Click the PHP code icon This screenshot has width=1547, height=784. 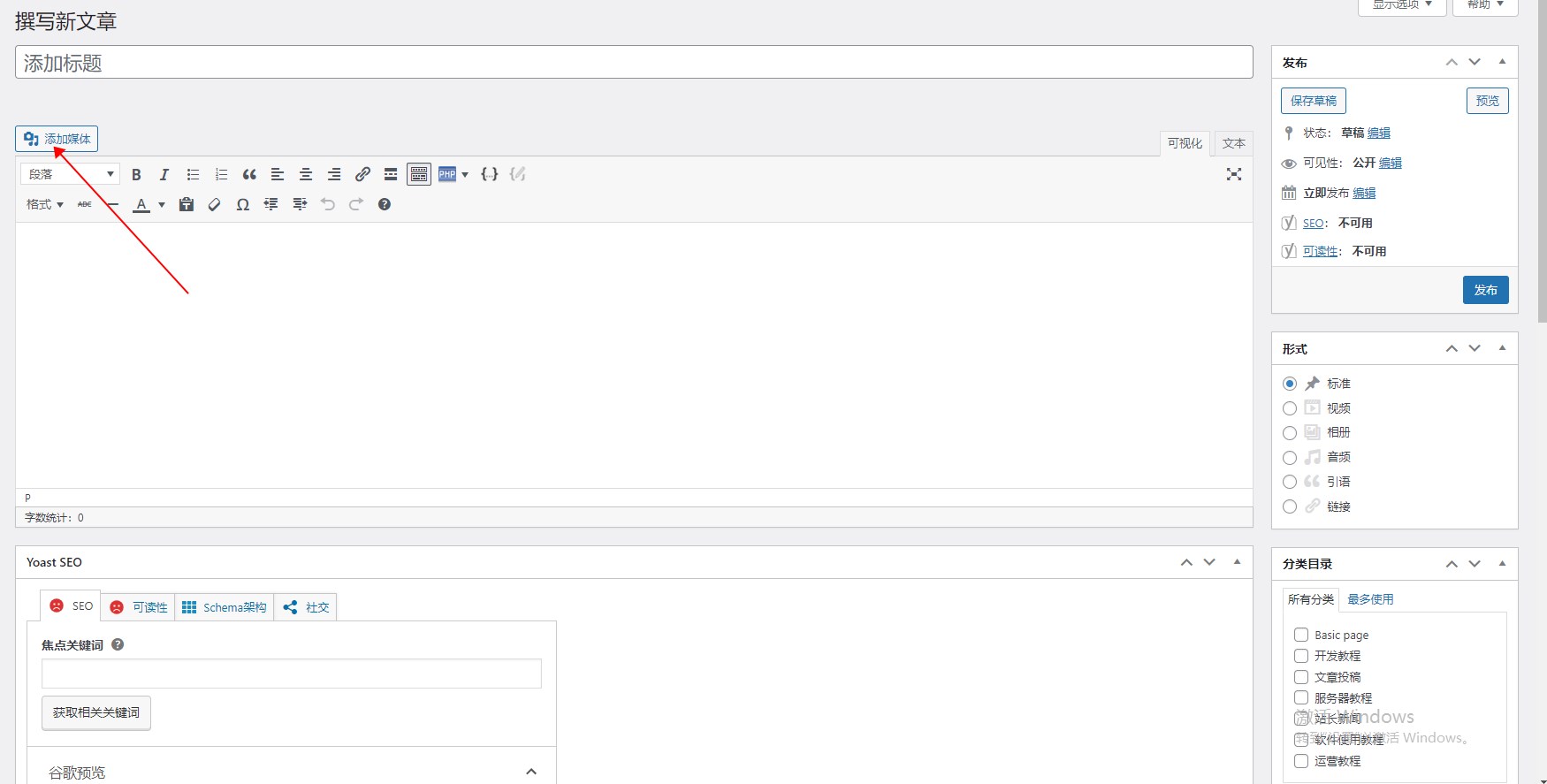447,174
